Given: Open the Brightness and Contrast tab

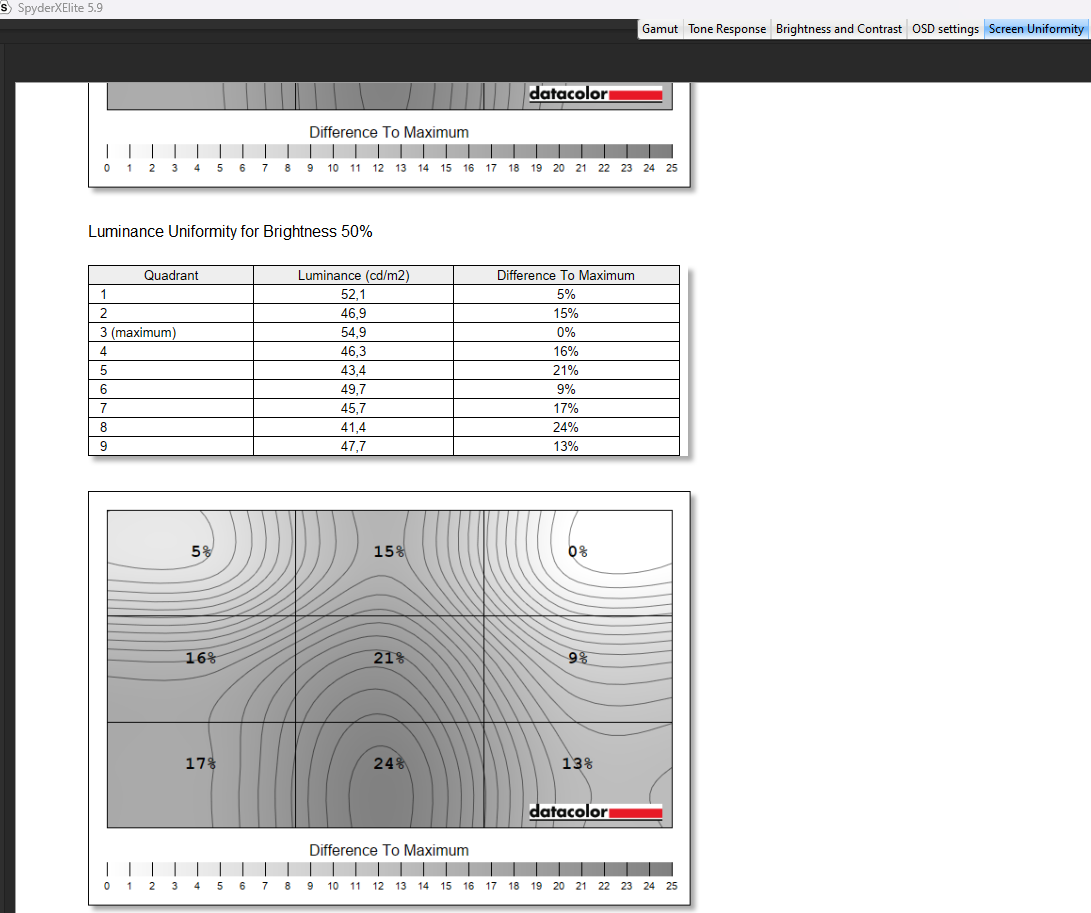Looking at the screenshot, I should click(x=838, y=29).
